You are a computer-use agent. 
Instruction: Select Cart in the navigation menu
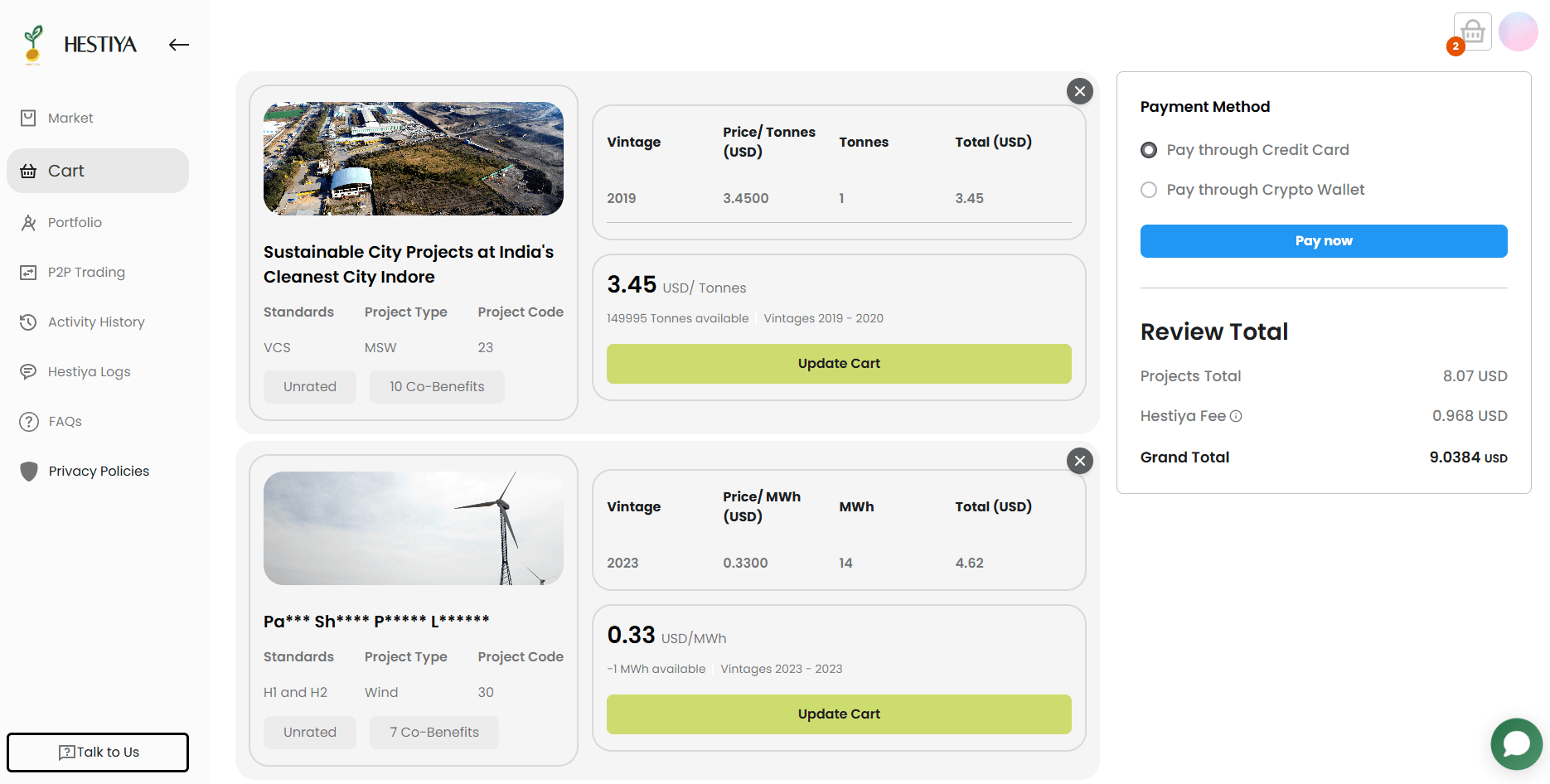point(66,171)
